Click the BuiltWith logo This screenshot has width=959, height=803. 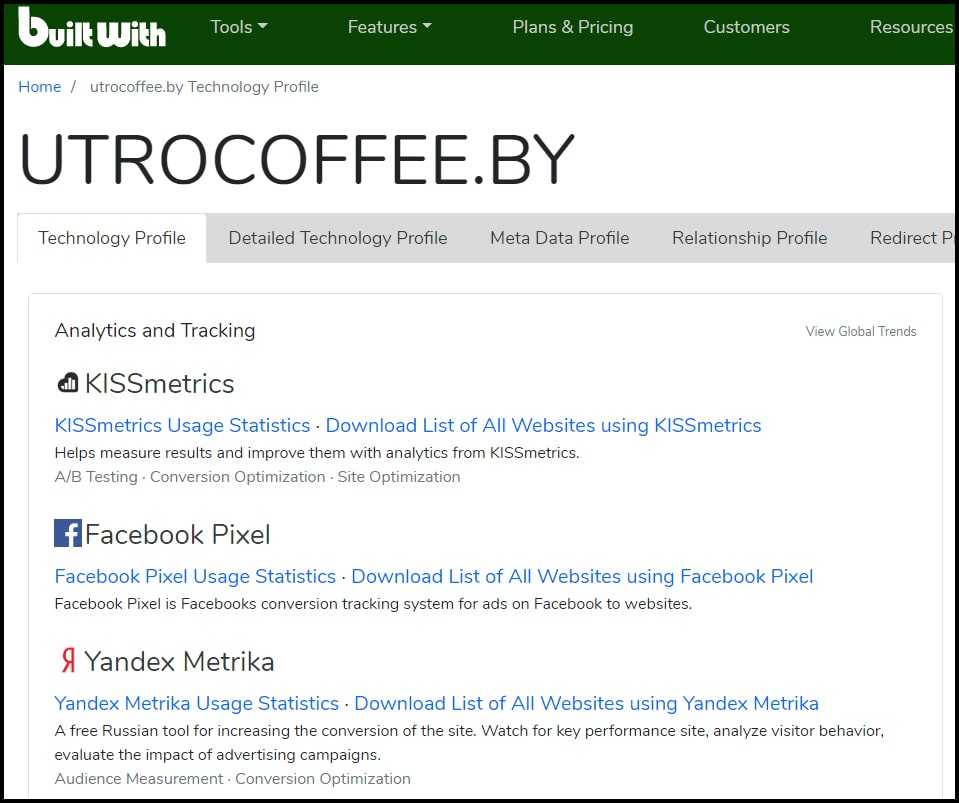click(x=92, y=28)
